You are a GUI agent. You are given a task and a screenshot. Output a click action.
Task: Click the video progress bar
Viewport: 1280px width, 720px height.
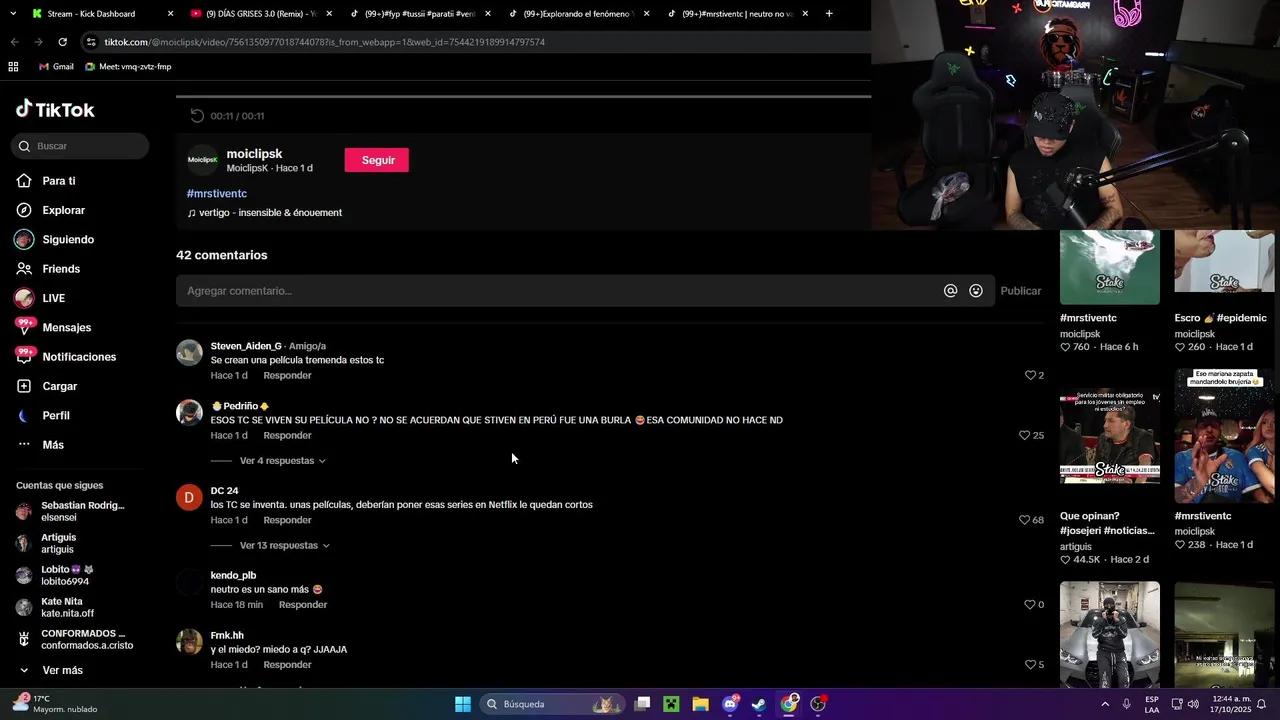click(x=523, y=97)
